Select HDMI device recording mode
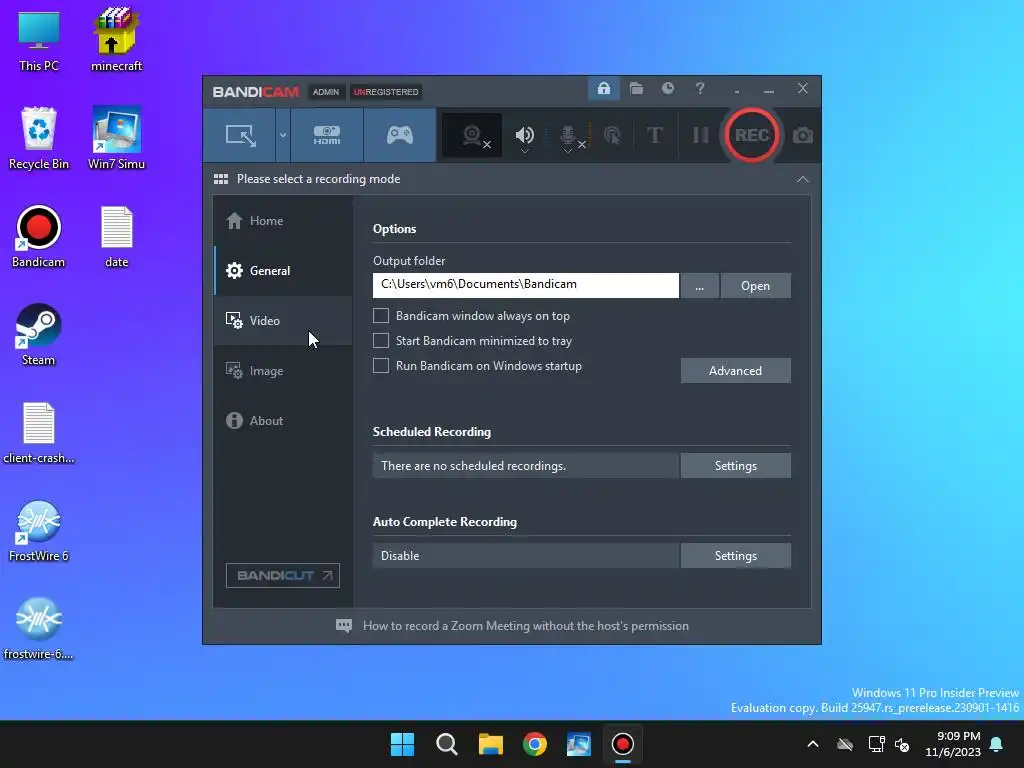The width and height of the screenshot is (1024, 768). [327, 135]
